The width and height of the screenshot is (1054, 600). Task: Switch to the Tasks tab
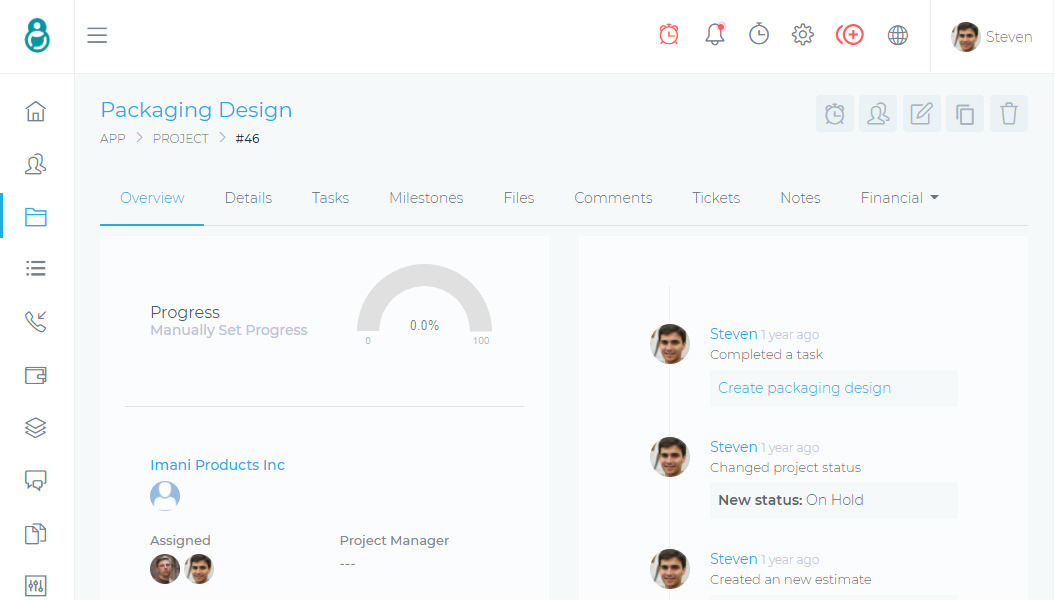click(330, 198)
